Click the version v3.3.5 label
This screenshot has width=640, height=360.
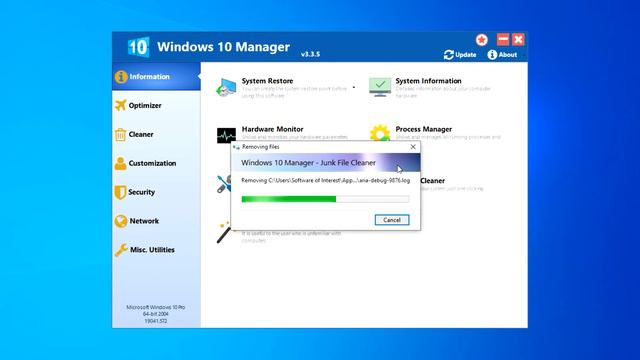coord(310,54)
